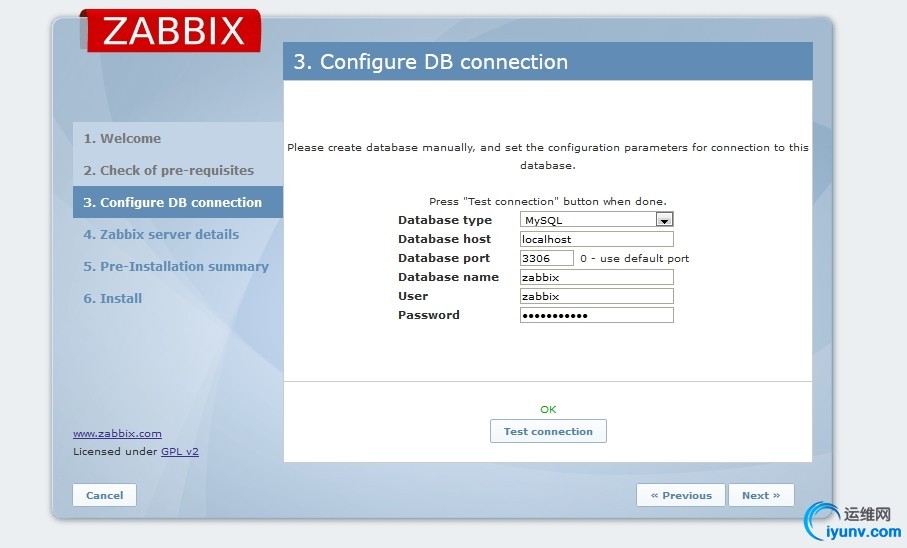
Task: Focus the Password input field
Action: click(597, 315)
